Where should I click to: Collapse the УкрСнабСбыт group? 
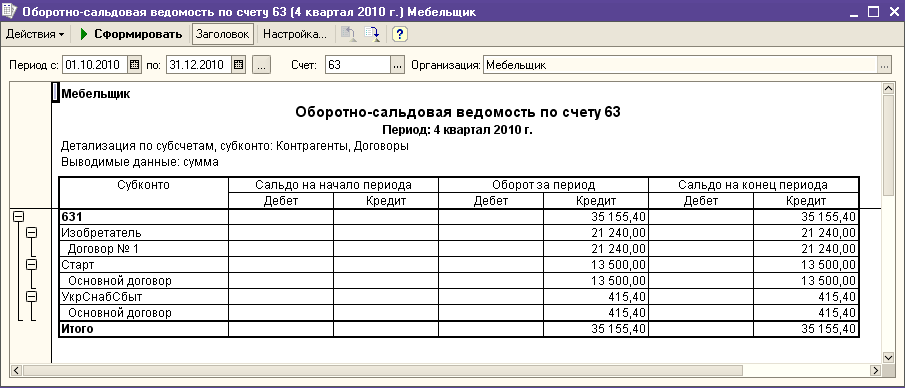tap(32, 296)
